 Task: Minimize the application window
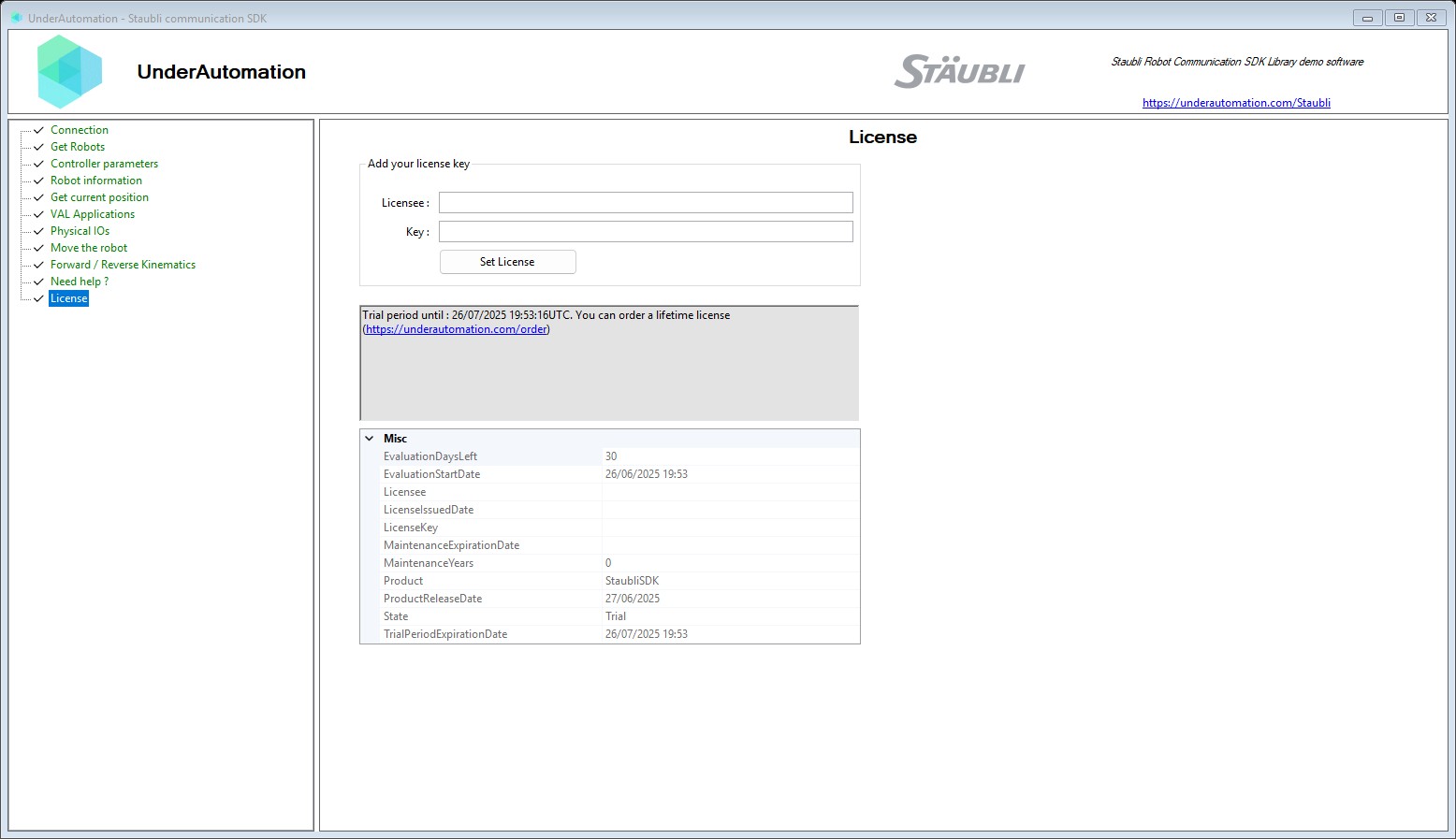pyautogui.click(x=1367, y=18)
